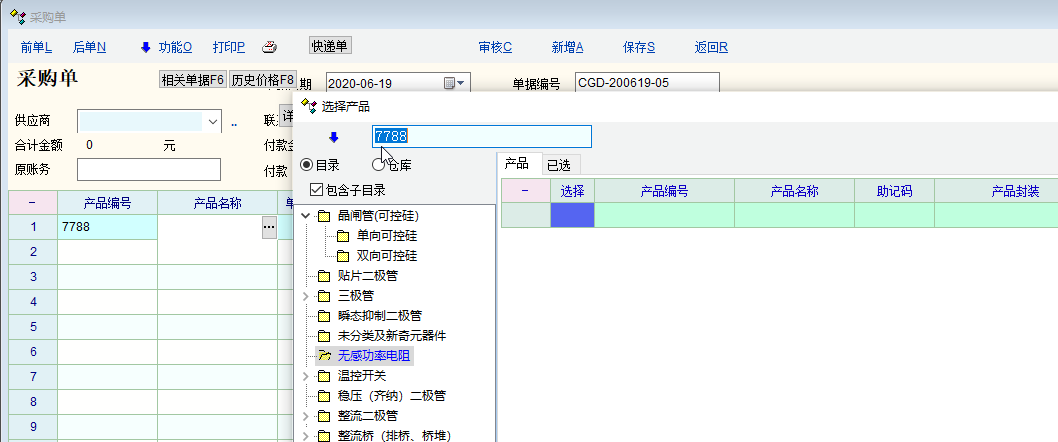Select the 目录 radio button

(308, 165)
